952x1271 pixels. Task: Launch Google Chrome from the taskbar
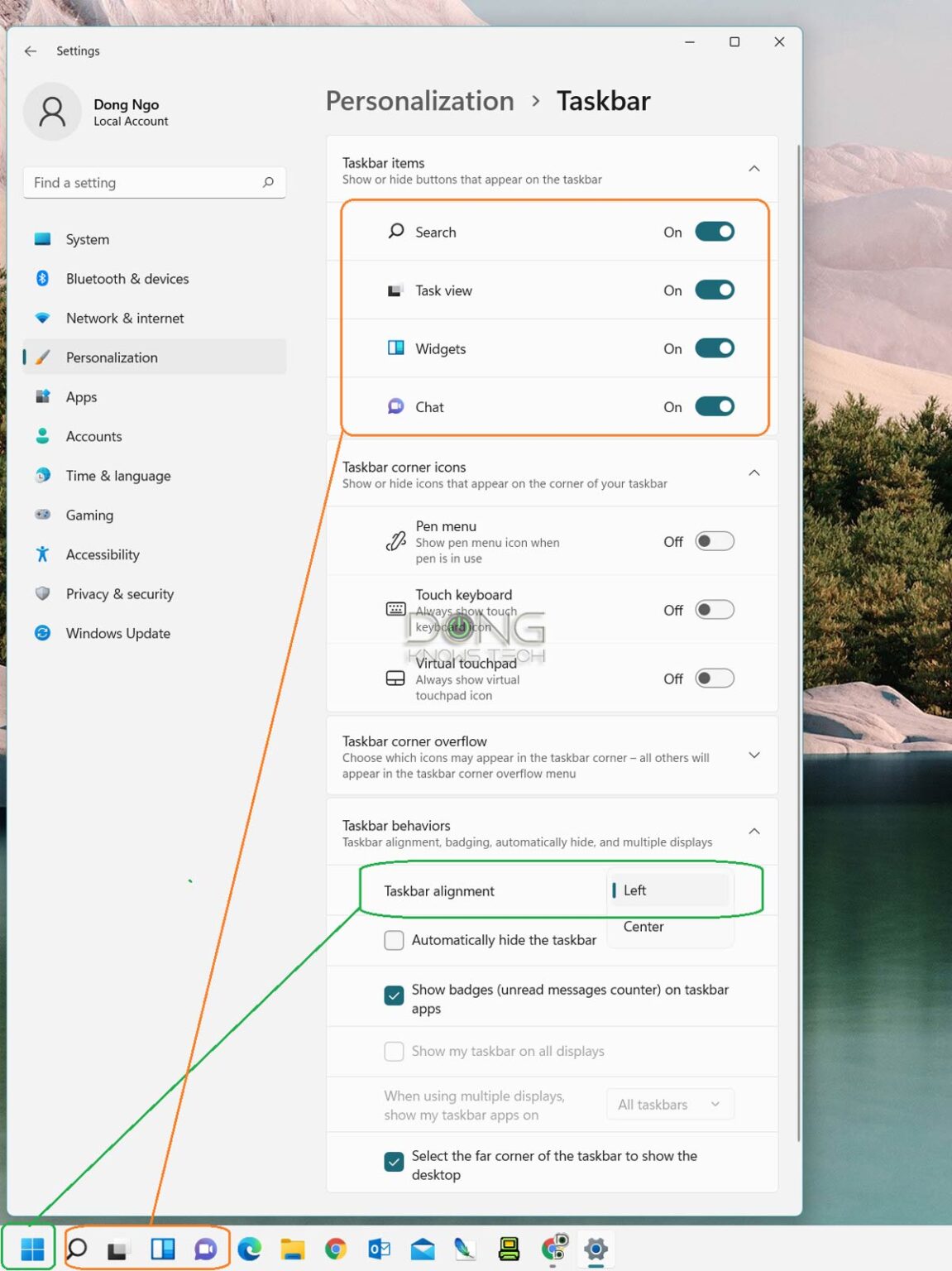335,1248
